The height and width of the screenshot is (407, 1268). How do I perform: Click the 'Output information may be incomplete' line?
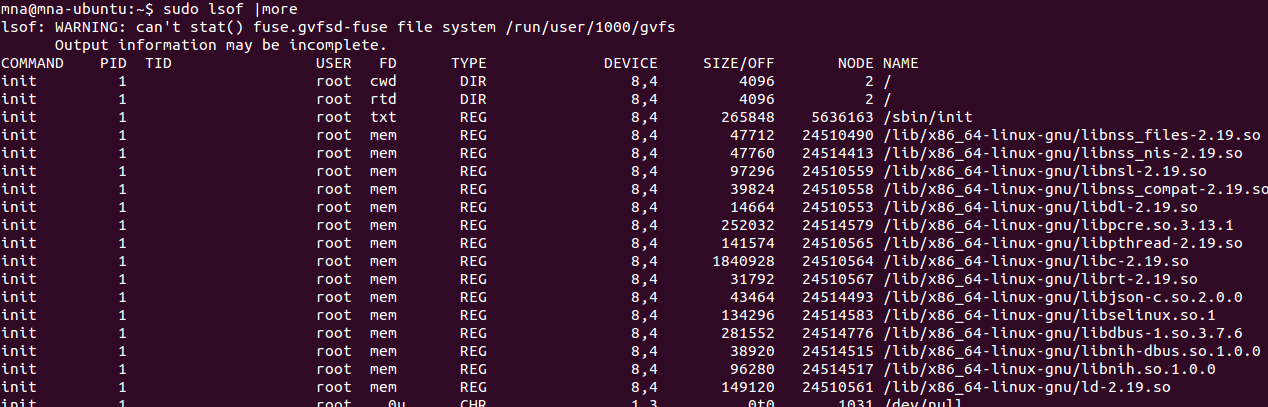click(220, 45)
